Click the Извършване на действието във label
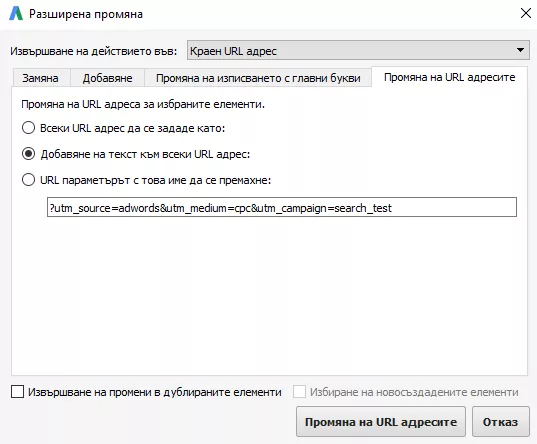The width and height of the screenshot is (537, 444). [x=93, y=51]
